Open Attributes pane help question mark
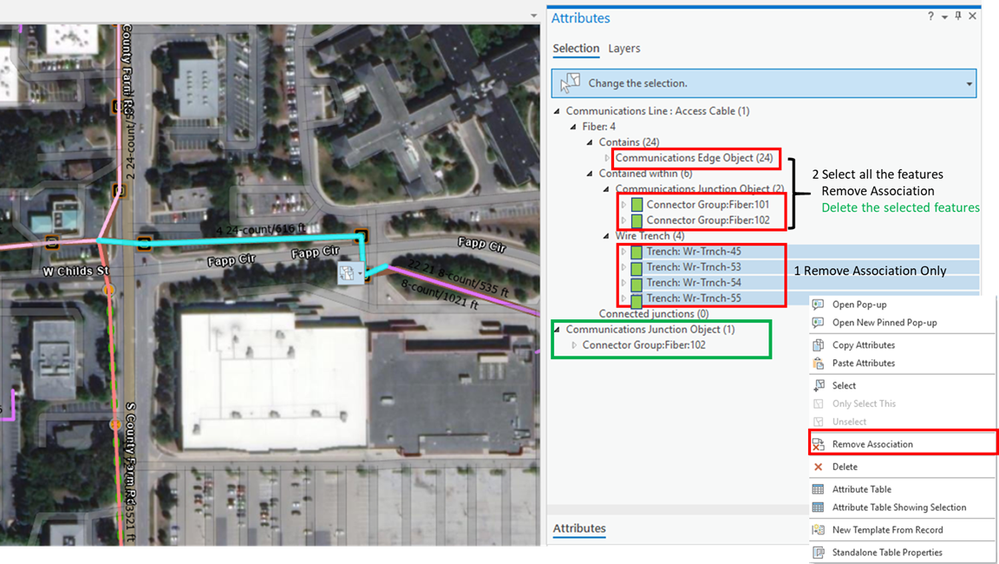Viewport: 999px width, 564px height. click(x=930, y=16)
